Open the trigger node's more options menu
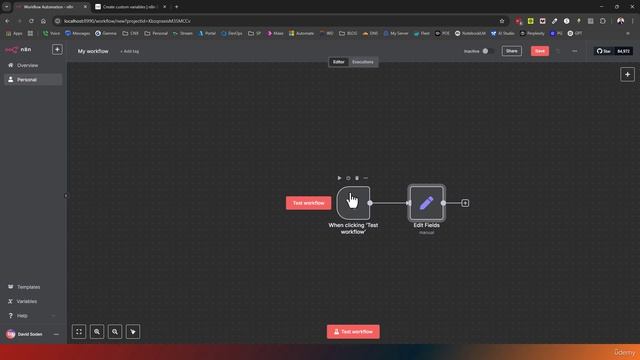Viewport: 640px width, 360px height. tap(366, 178)
